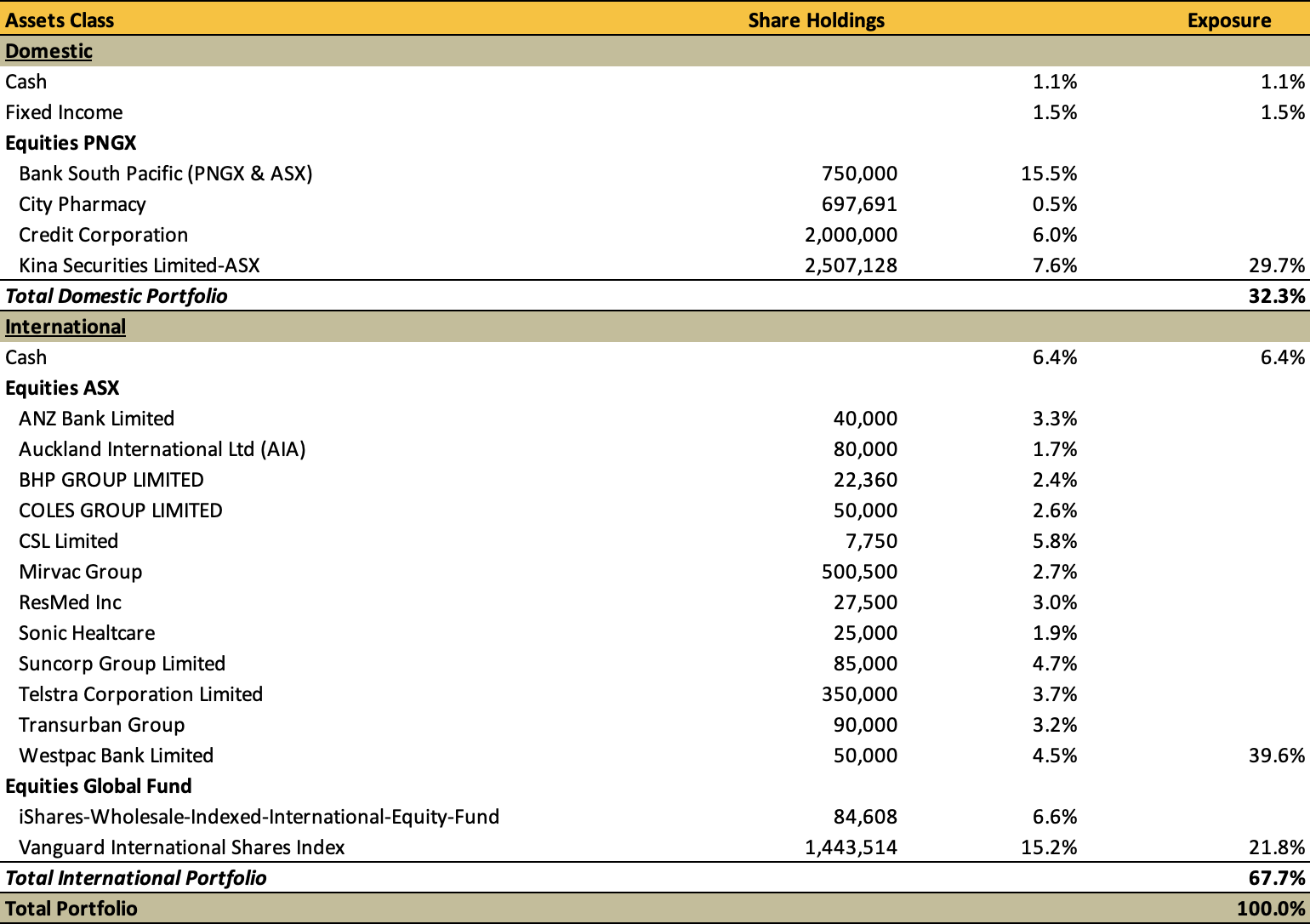Select the 350,000 holdings value
The width and height of the screenshot is (1310, 924).
click(859, 694)
